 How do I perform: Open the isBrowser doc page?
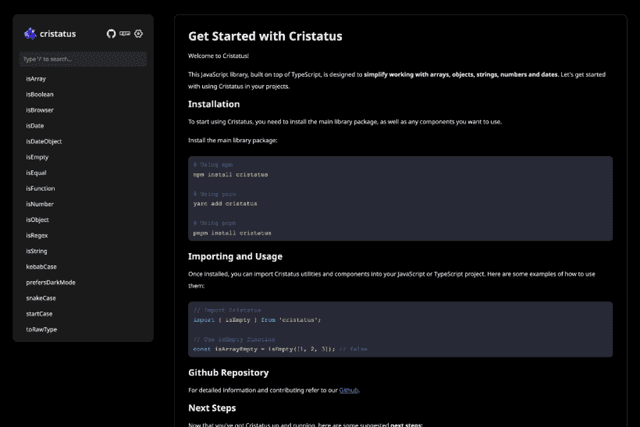coord(40,110)
